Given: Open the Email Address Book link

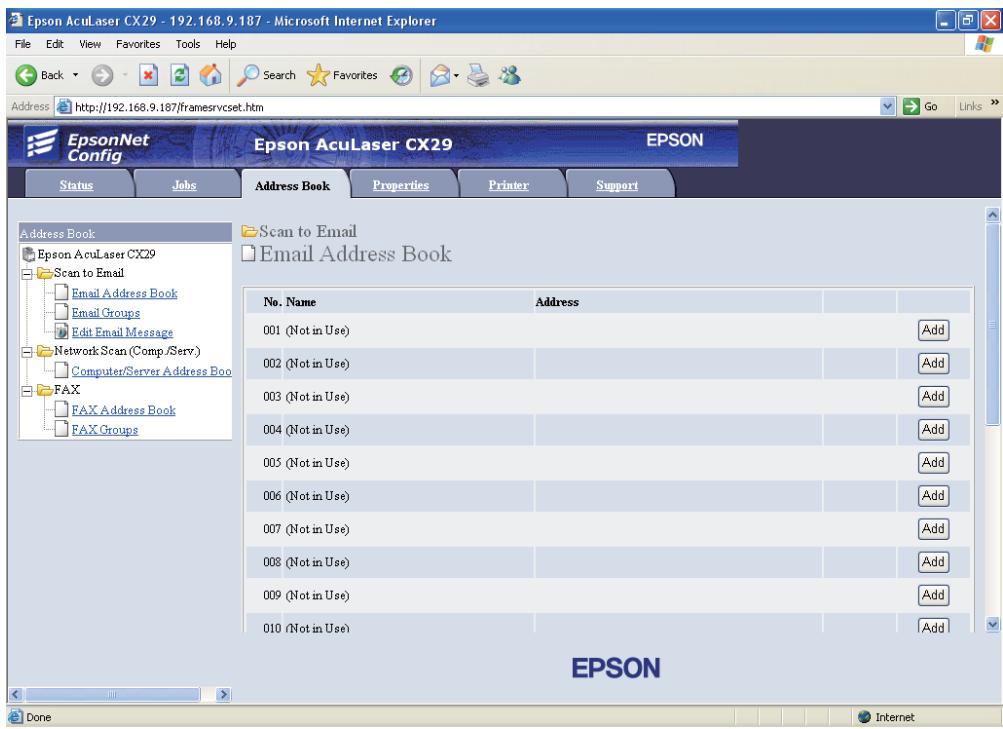Looking at the screenshot, I should point(125,293).
